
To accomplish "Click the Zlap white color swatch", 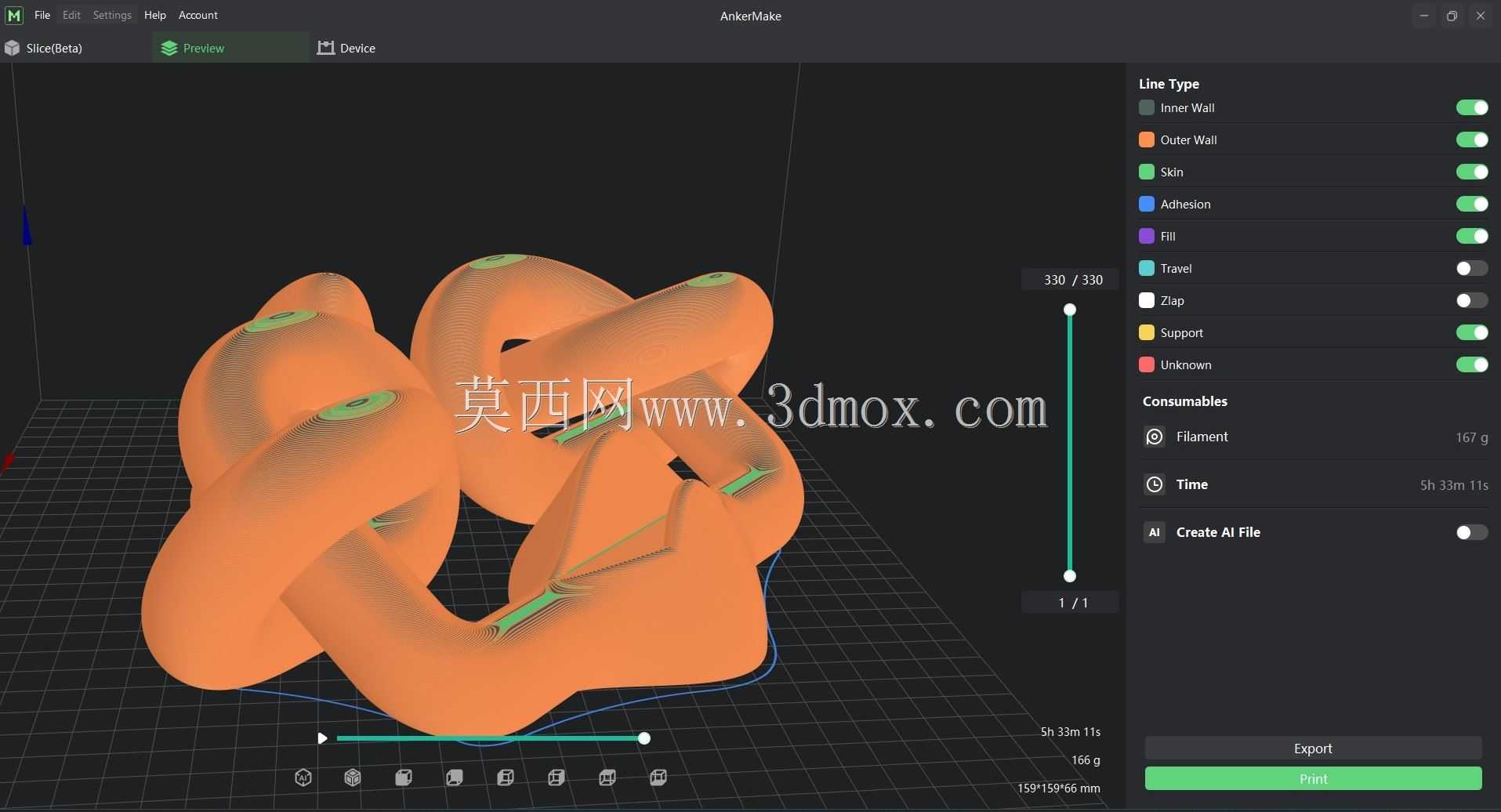I will click(1147, 300).
